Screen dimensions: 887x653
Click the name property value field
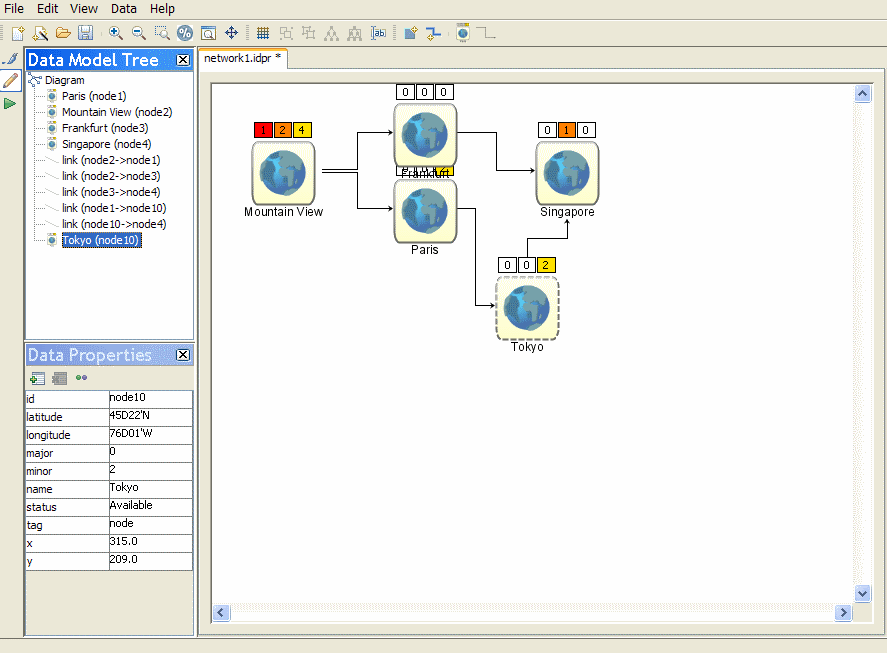point(150,488)
